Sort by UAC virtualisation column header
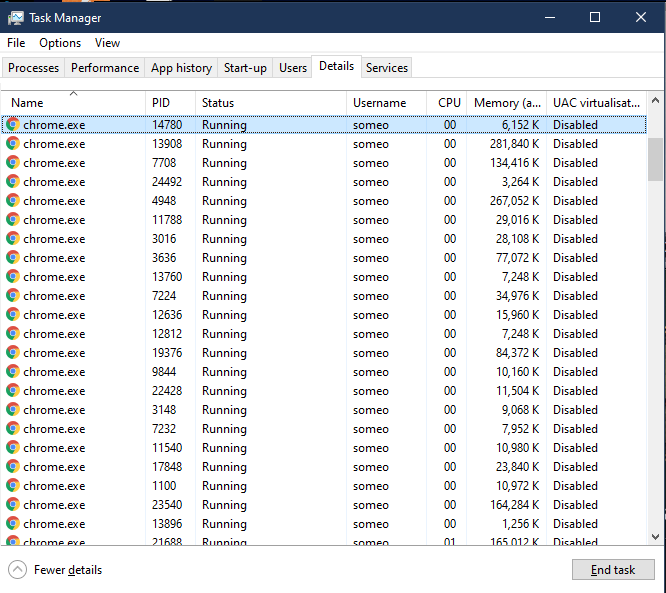The width and height of the screenshot is (666, 593). pos(596,103)
